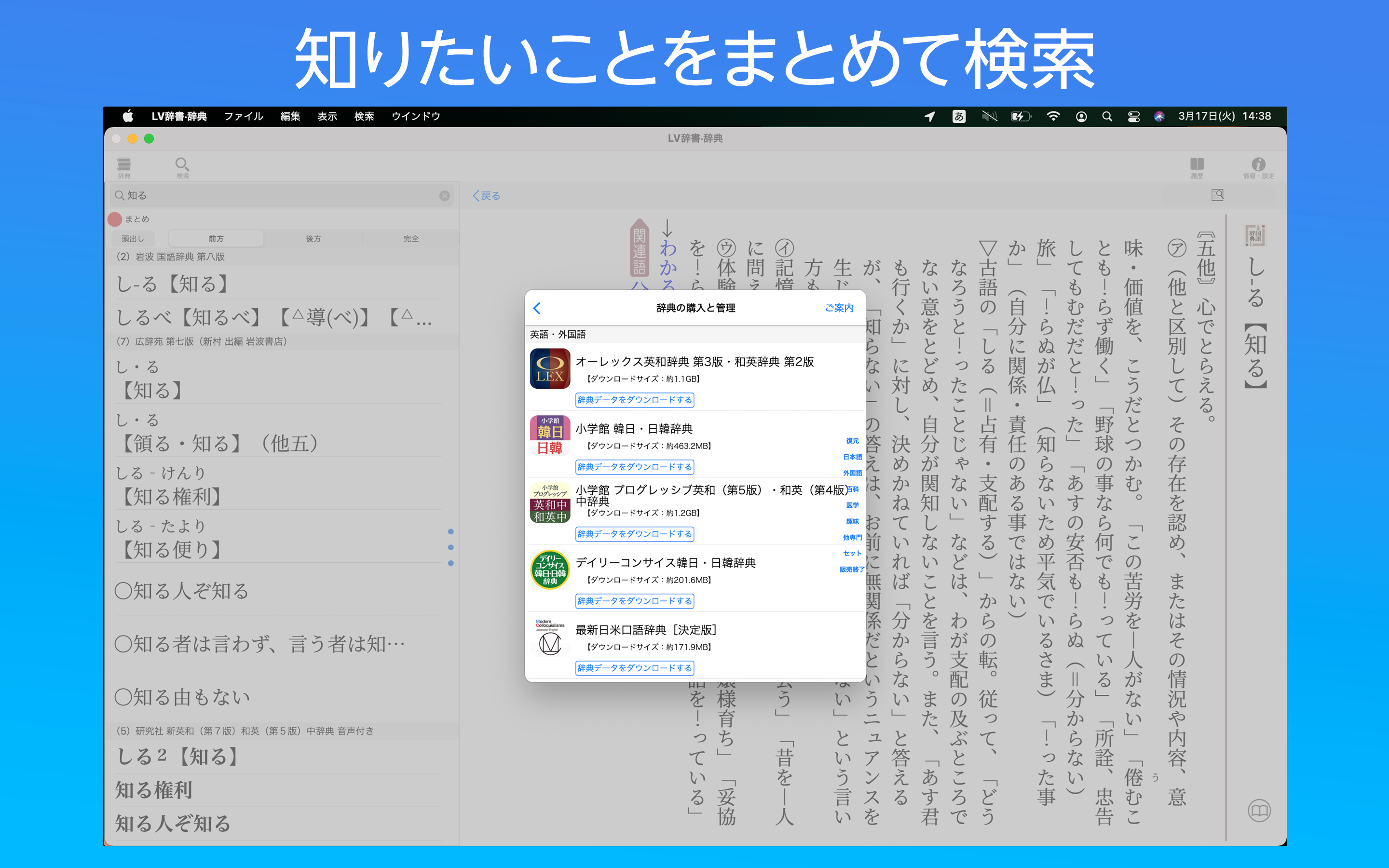
Task: Download data for デイリーコンサイス韓日・日韓辞典
Action: (x=635, y=601)
